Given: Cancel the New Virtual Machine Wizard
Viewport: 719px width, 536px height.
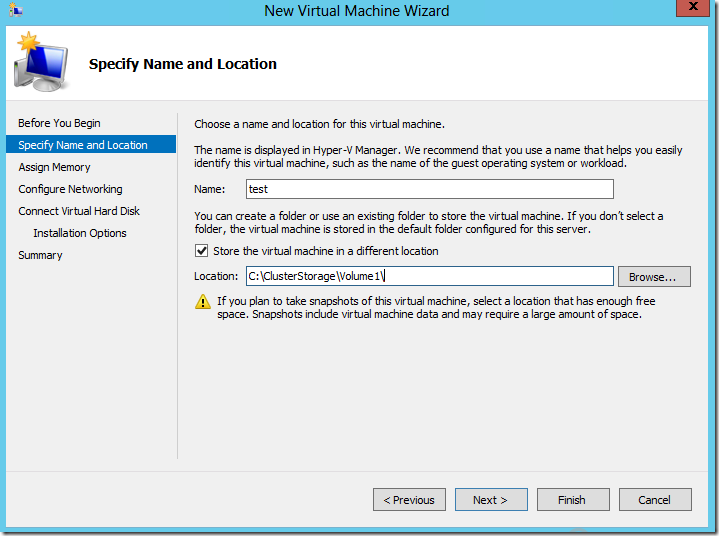Looking at the screenshot, I should (655, 499).
